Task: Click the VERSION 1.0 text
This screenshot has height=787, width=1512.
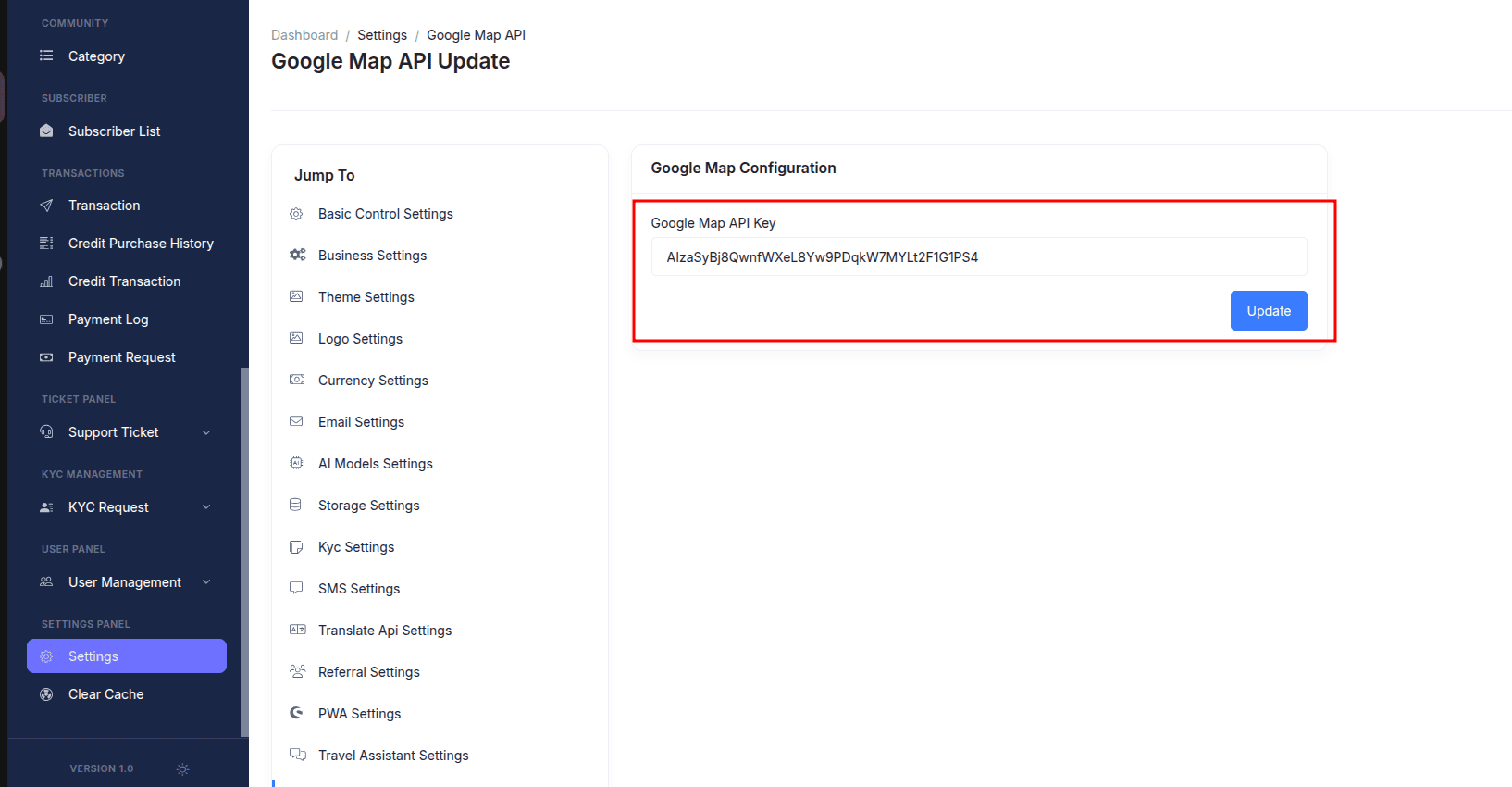Action: tap(102, 768)
